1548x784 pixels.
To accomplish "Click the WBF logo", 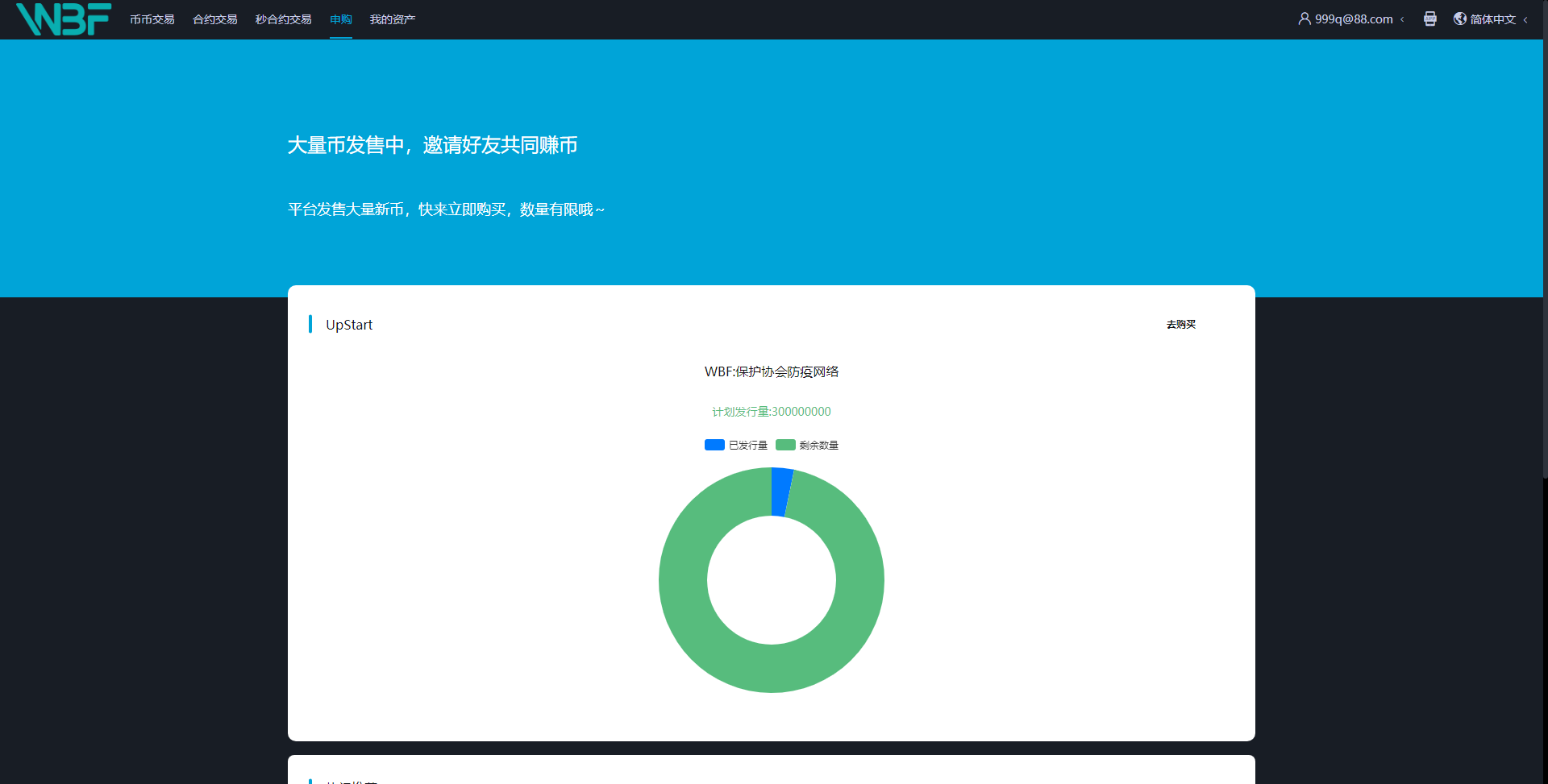I will click(63, 19).
